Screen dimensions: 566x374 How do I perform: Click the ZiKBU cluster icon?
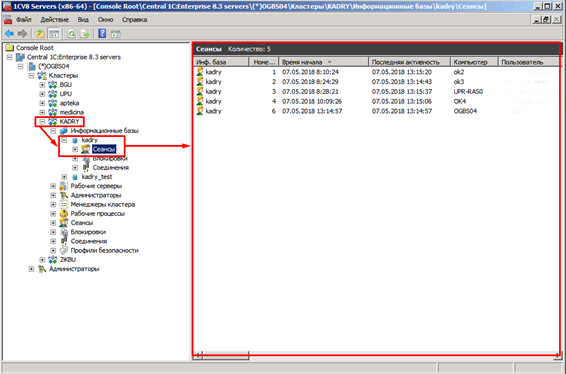(53, 260)
